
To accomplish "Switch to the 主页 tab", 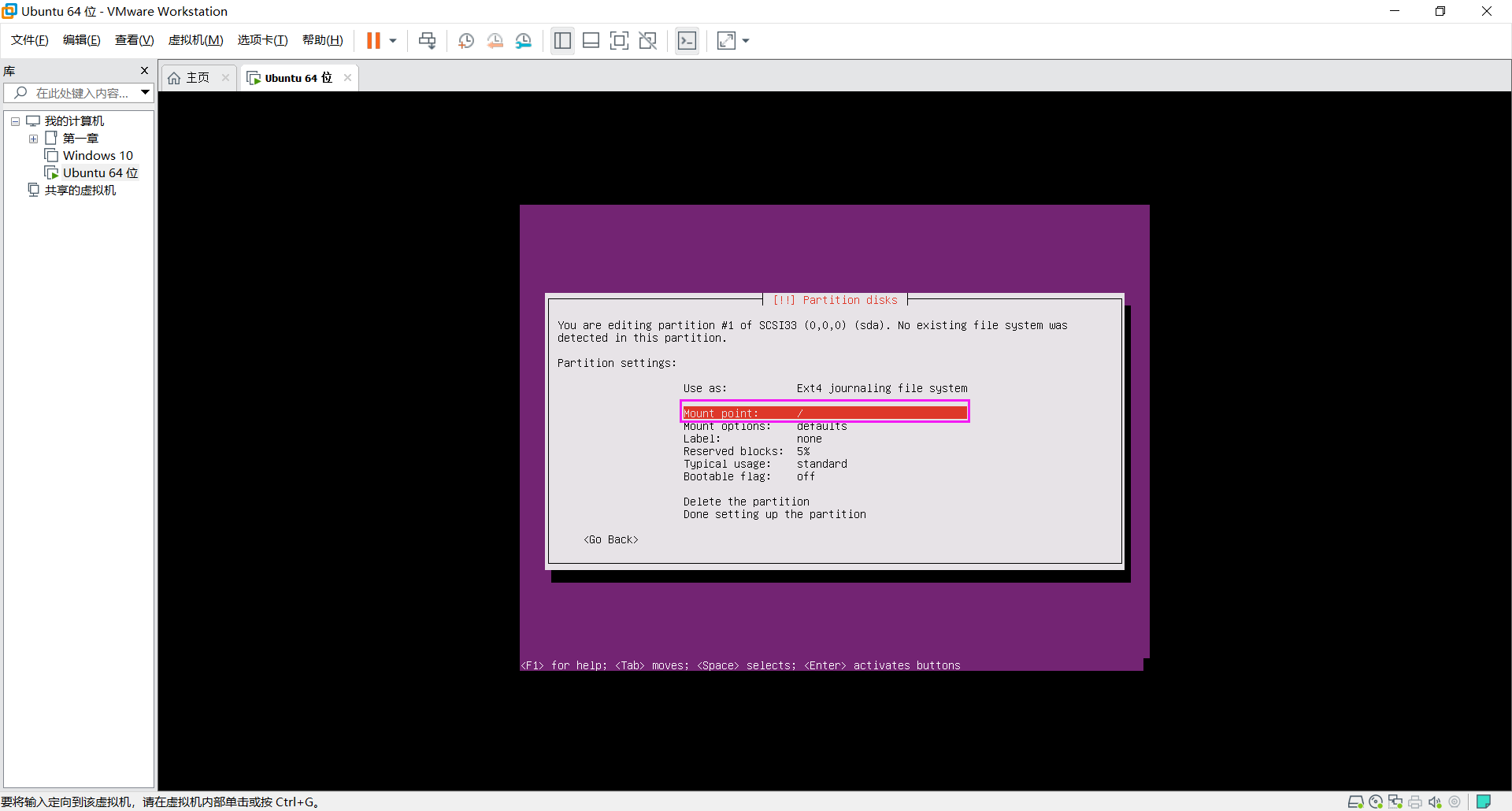I will coord(198,78).
